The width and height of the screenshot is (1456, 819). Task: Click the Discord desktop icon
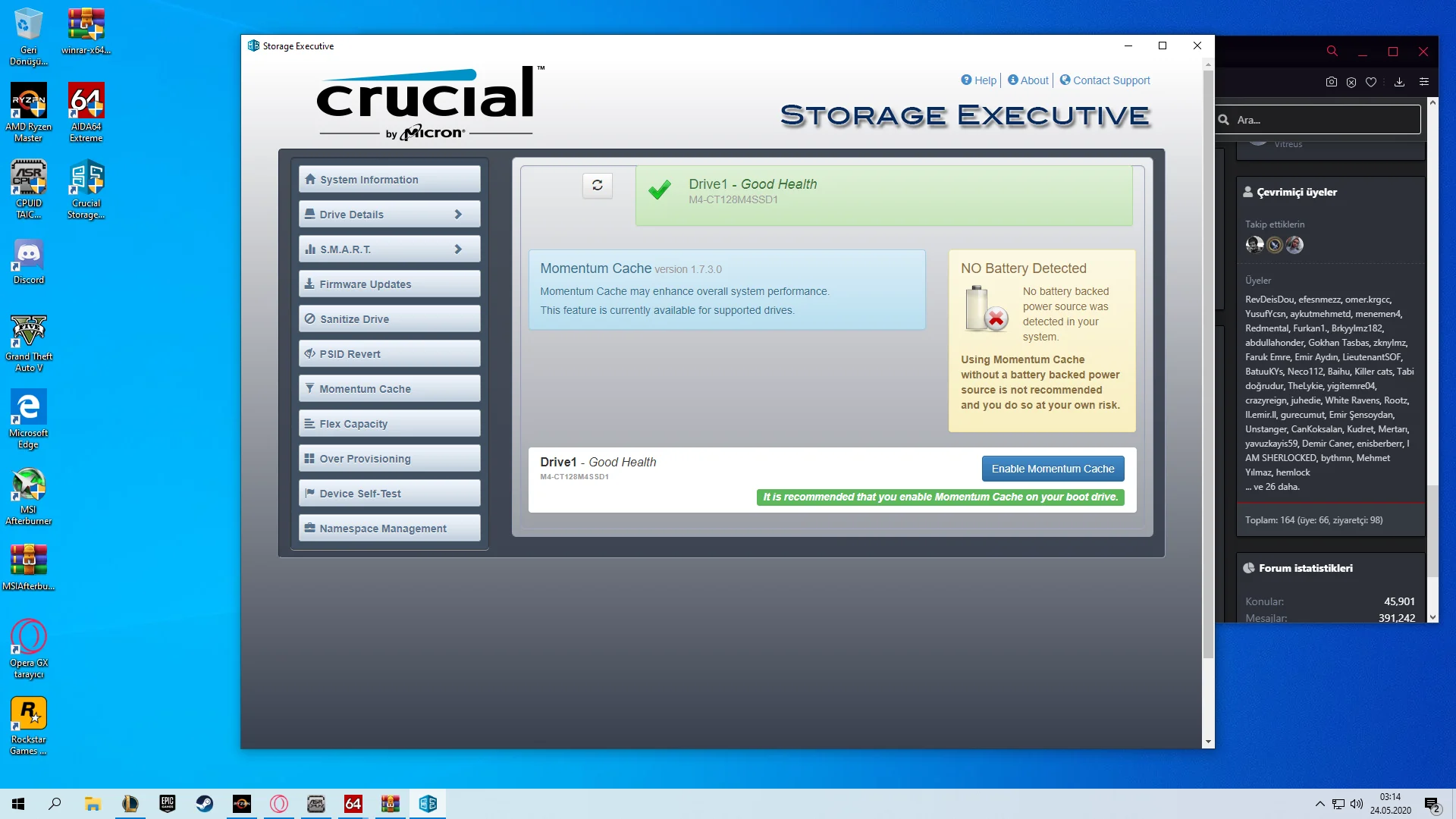coord(29,262)
